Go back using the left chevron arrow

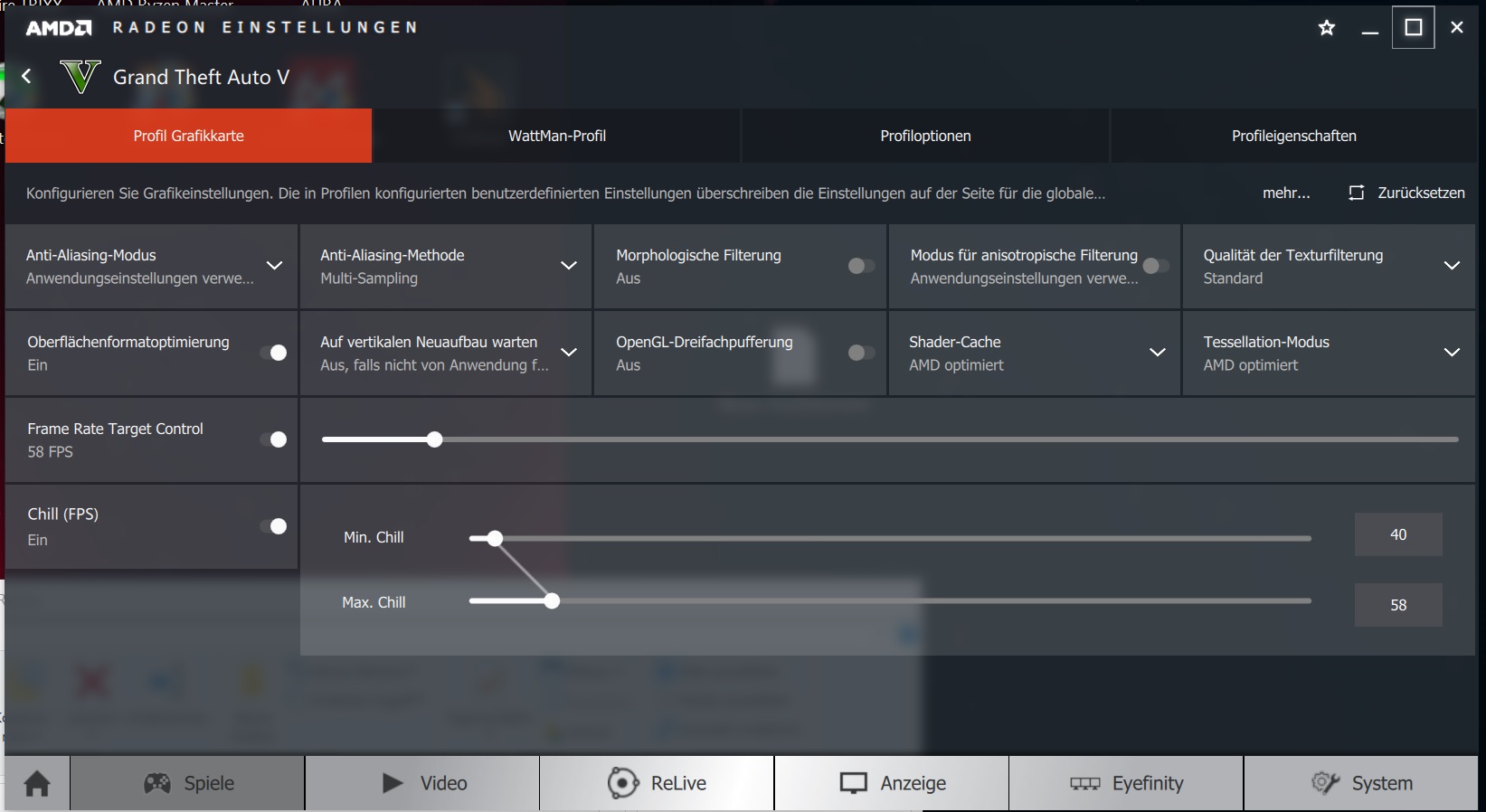pos(26,77)
